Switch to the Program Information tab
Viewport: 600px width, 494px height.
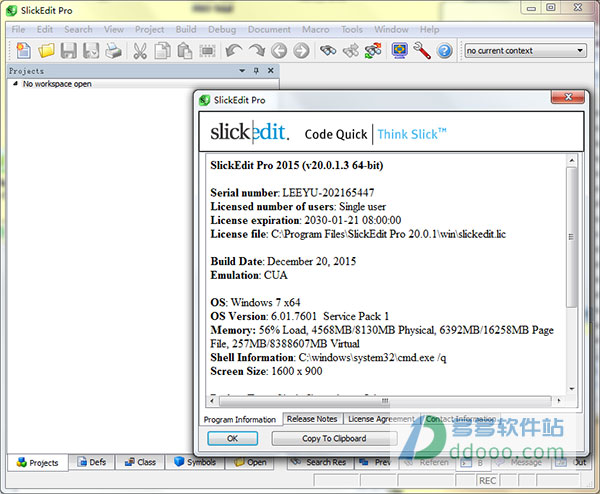(x=240, y=419)
